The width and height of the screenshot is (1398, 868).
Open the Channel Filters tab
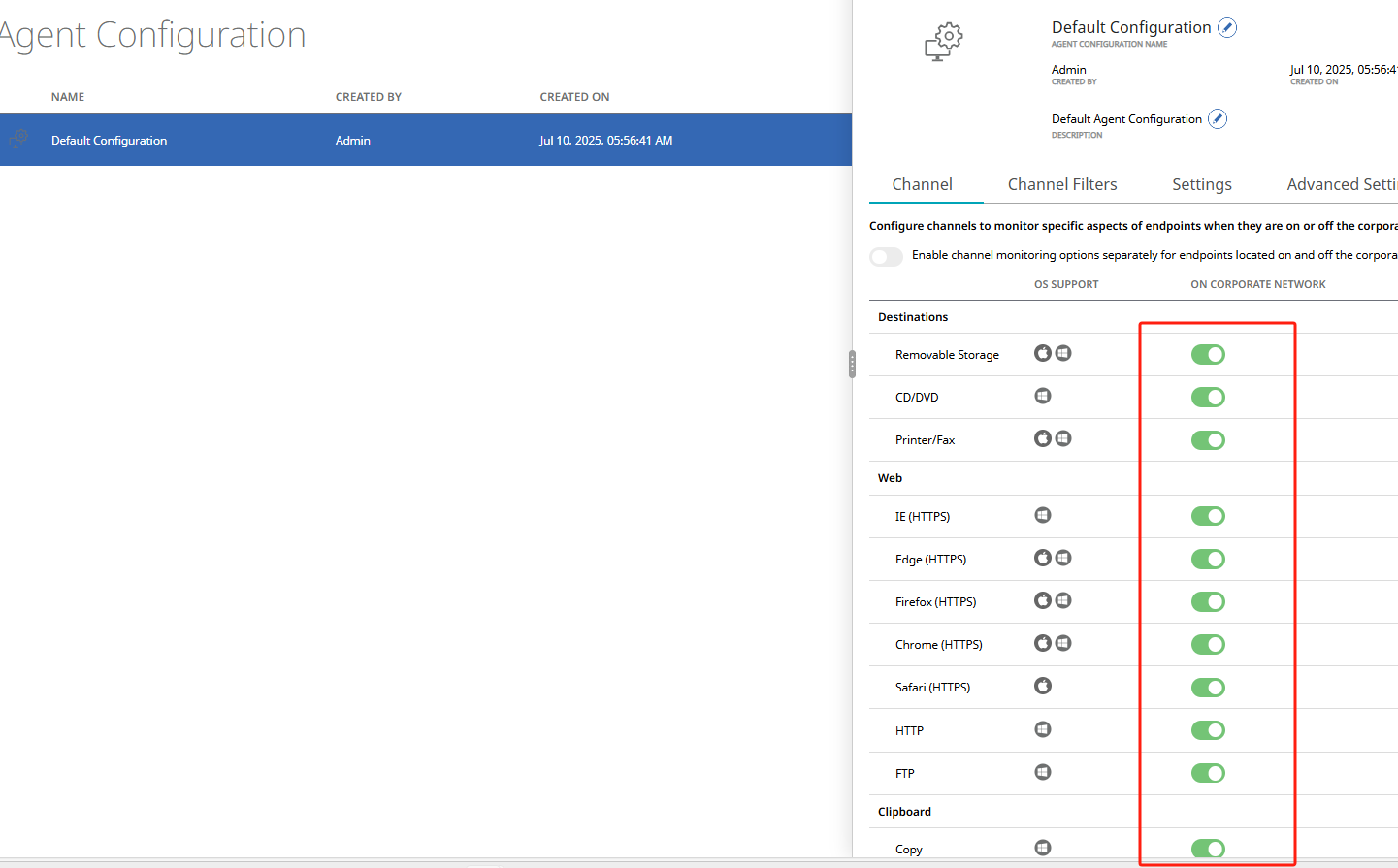pos(1062,184)
